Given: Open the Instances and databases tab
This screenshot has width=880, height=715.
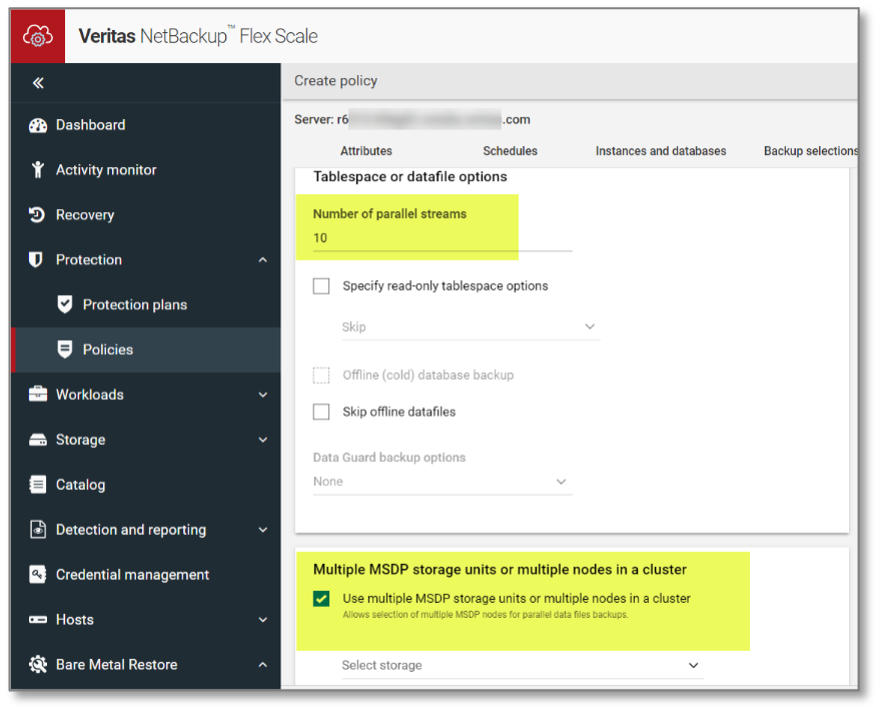Looking at the screenshot, I should (660, 151).
